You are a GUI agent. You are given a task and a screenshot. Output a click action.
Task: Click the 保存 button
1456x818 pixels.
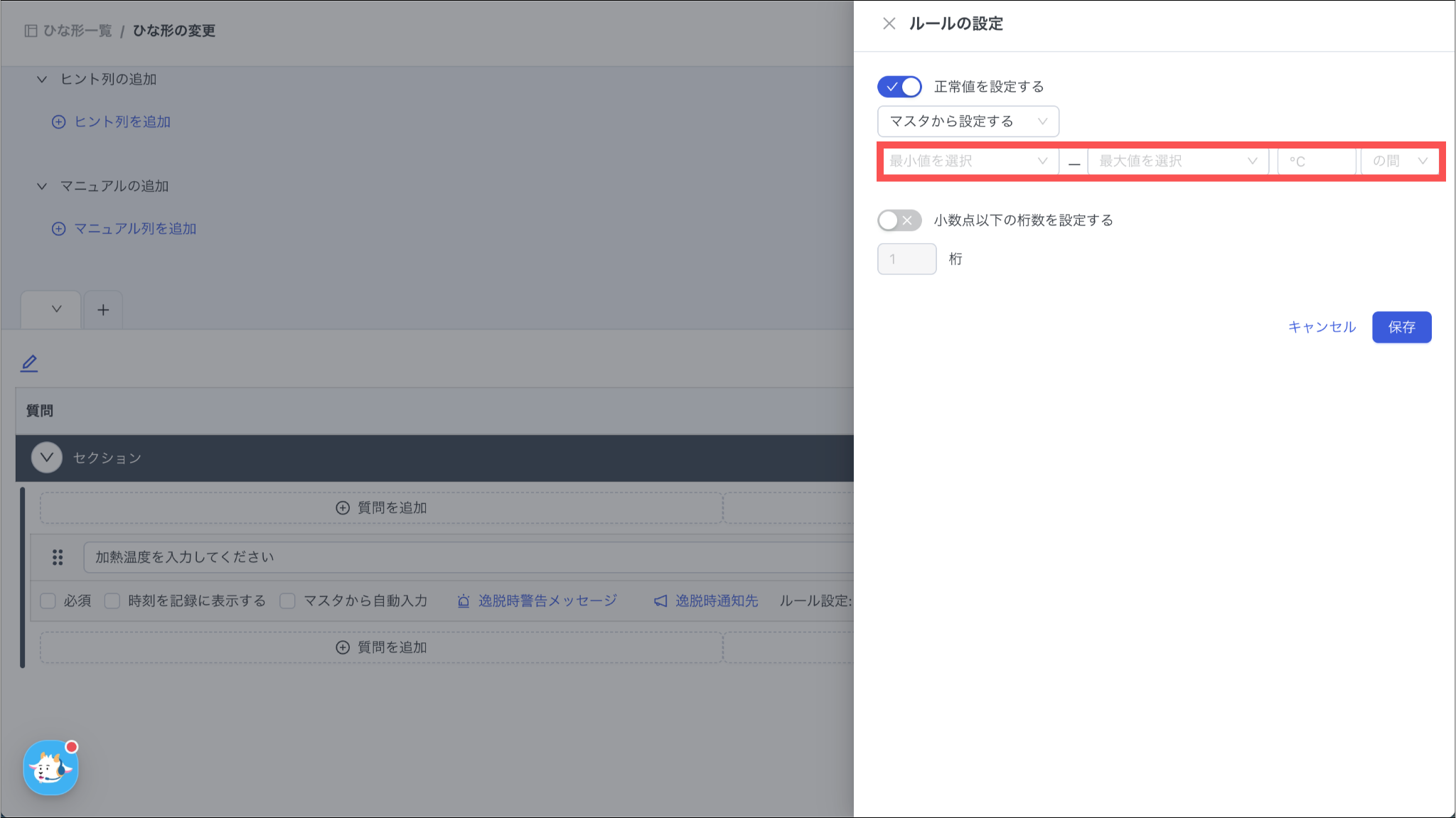pos(1401,327)
